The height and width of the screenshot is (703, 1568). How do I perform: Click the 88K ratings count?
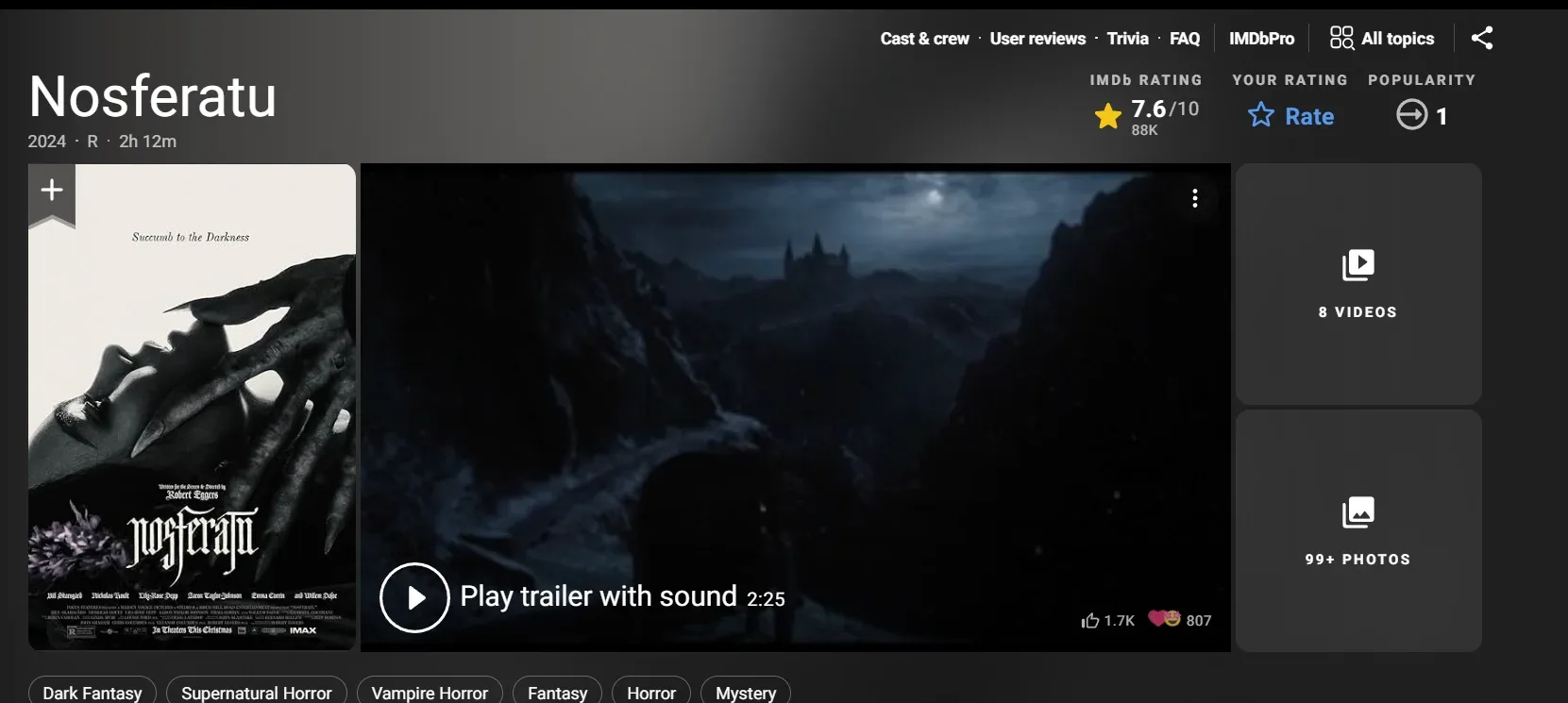pyautogui.click(x=1144, y=130)
